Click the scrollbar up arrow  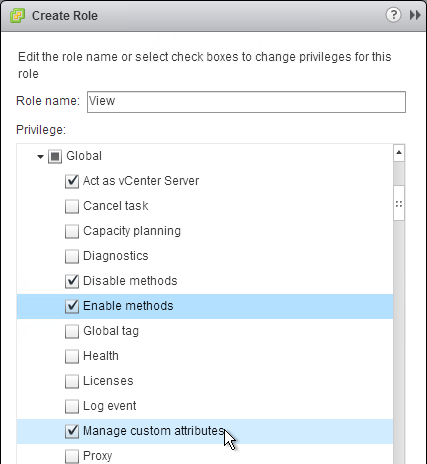tap(399, 153)
